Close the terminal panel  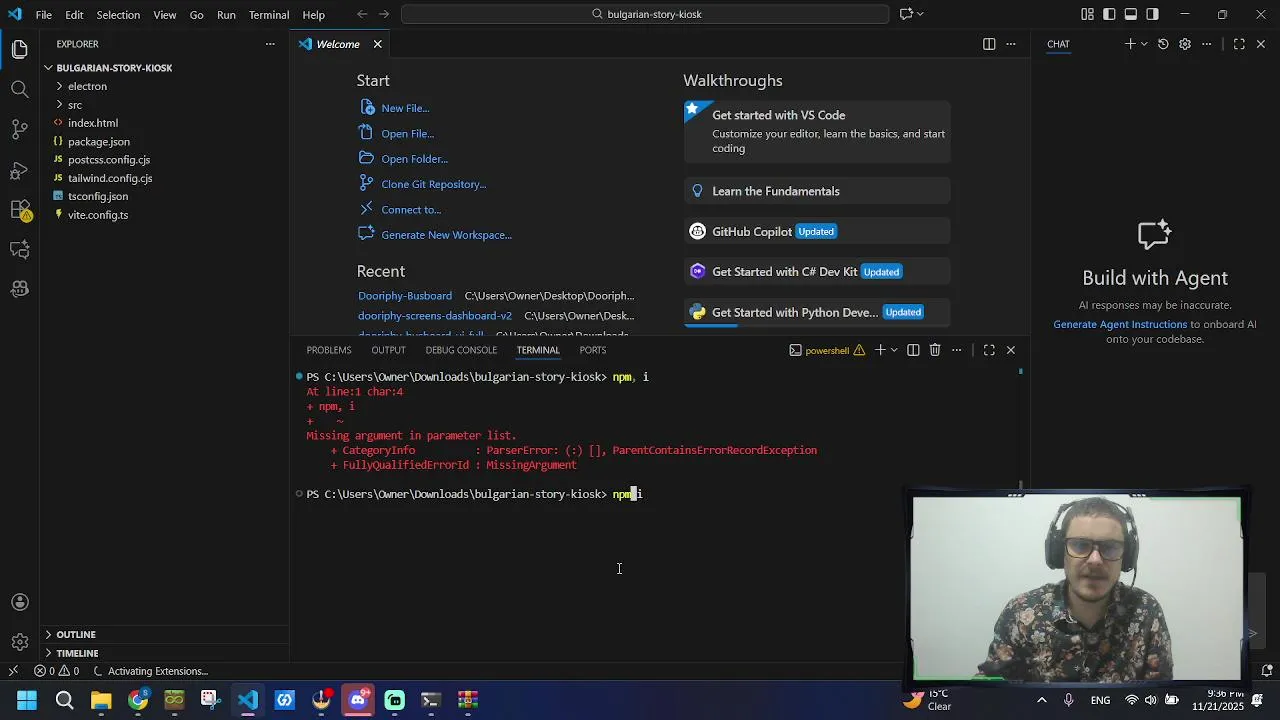point(1011,350)
